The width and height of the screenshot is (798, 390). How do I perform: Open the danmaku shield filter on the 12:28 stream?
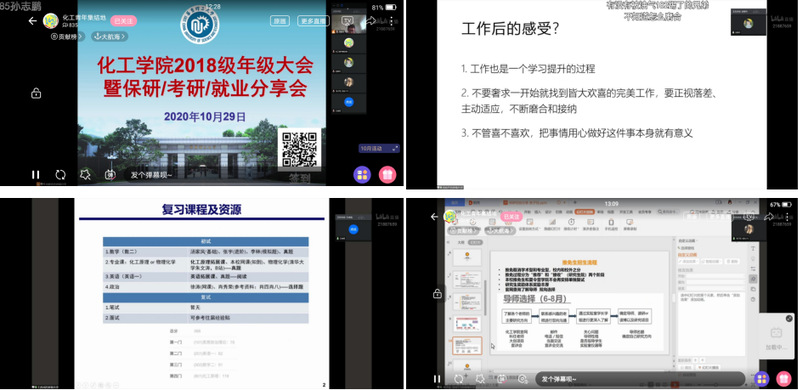click(x=85, y=175)
